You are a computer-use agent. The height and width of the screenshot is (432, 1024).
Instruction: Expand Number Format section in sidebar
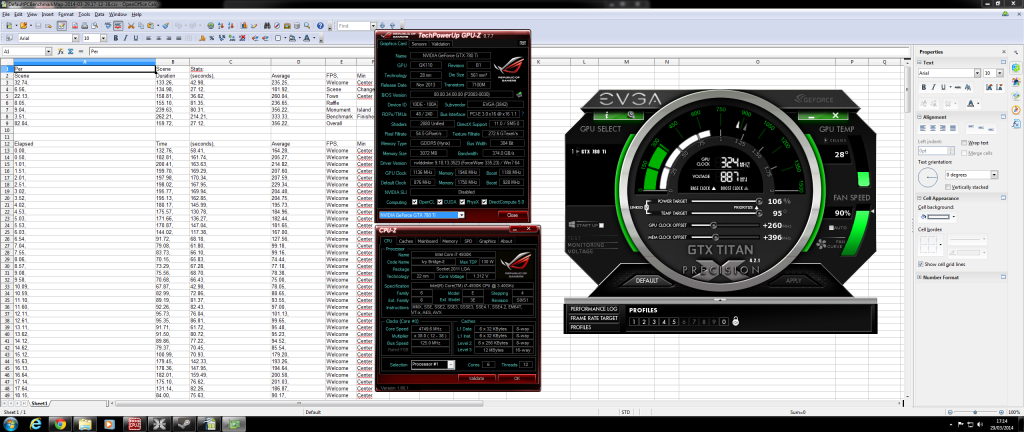tap(919, 277)
